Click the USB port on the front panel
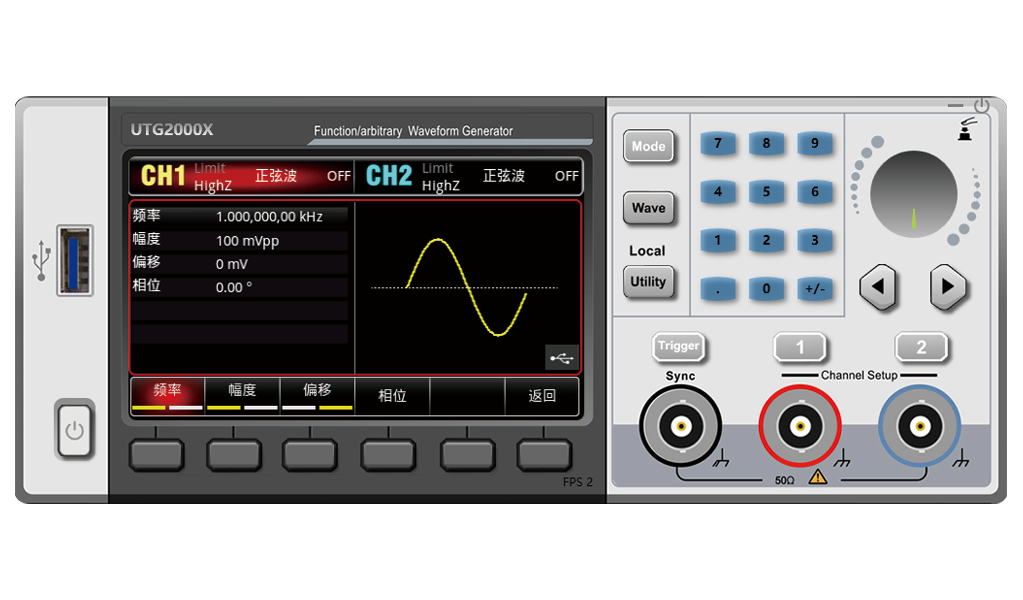This screenshot has height=600, width=1023. 75,260
